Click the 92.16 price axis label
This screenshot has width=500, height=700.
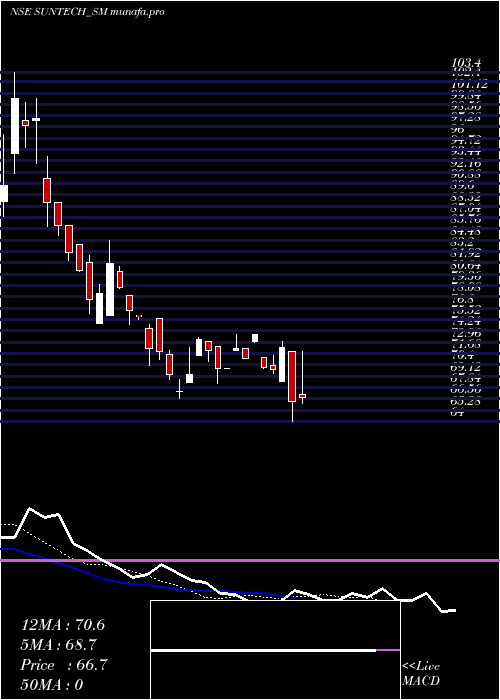point(466,164)
